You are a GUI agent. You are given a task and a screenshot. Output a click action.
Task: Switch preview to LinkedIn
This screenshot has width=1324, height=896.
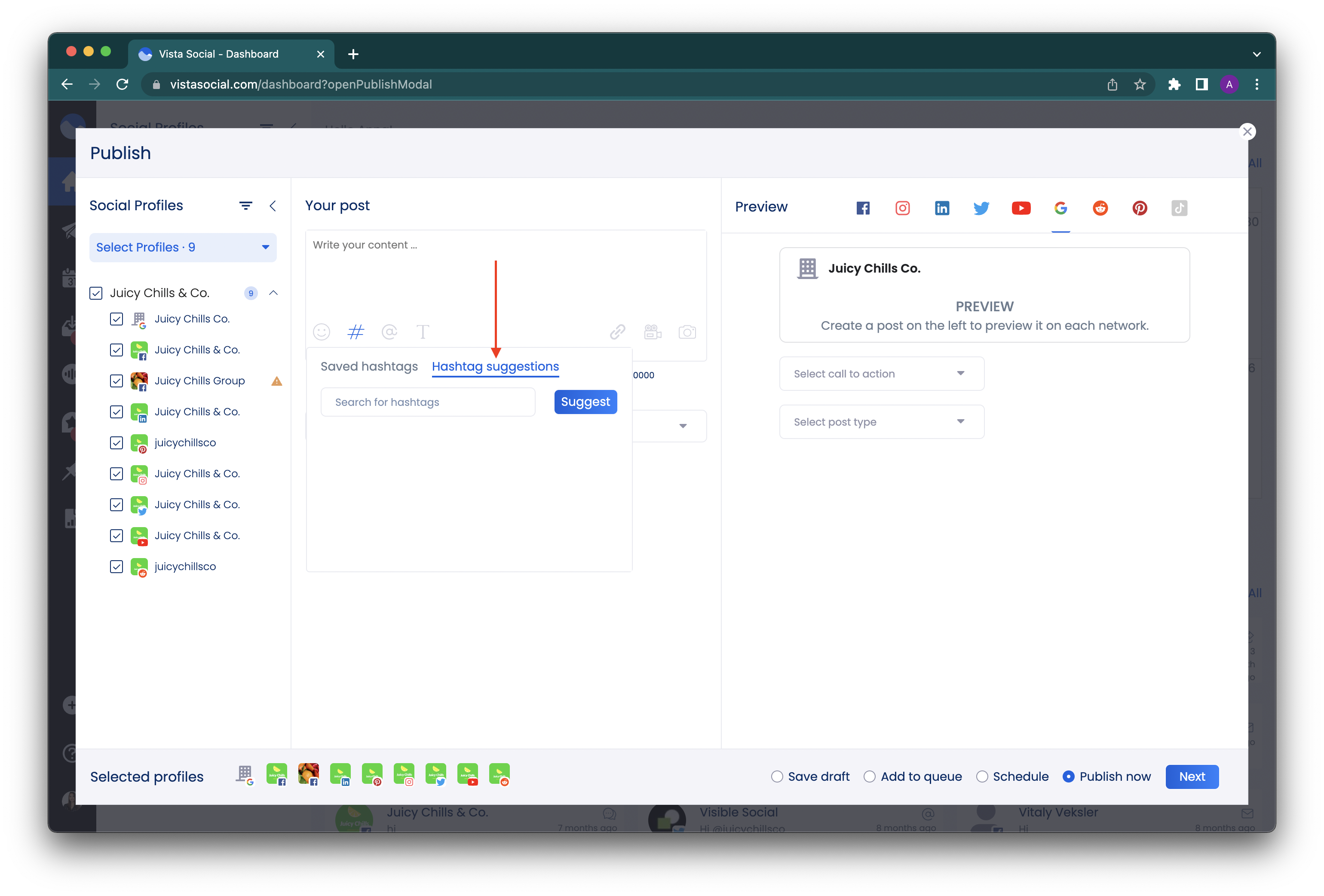click(x=942, y=208)
